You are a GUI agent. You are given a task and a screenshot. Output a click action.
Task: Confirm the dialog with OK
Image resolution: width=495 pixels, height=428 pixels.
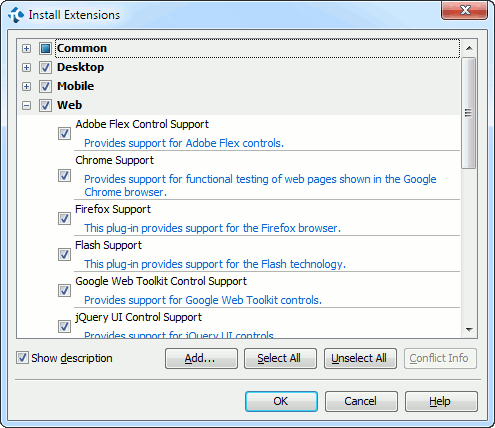[281, 401]
